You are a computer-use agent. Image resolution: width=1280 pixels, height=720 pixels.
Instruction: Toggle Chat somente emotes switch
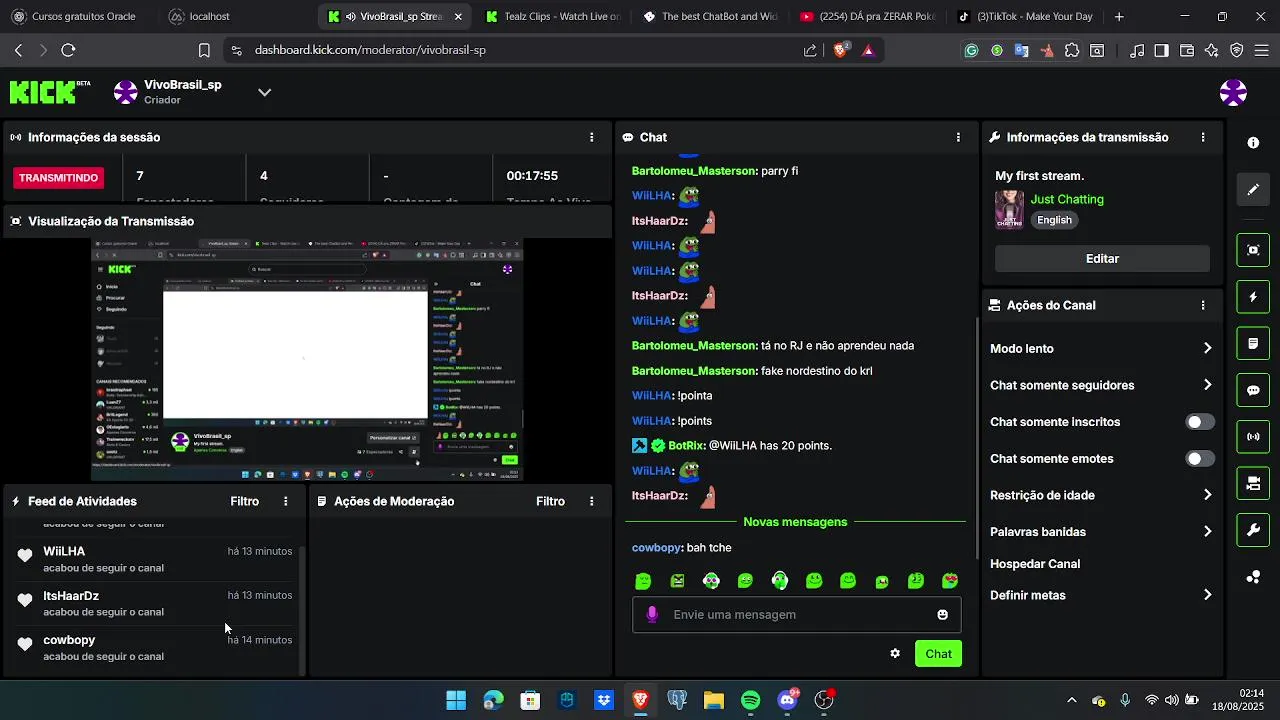[x=1200, y=459]
